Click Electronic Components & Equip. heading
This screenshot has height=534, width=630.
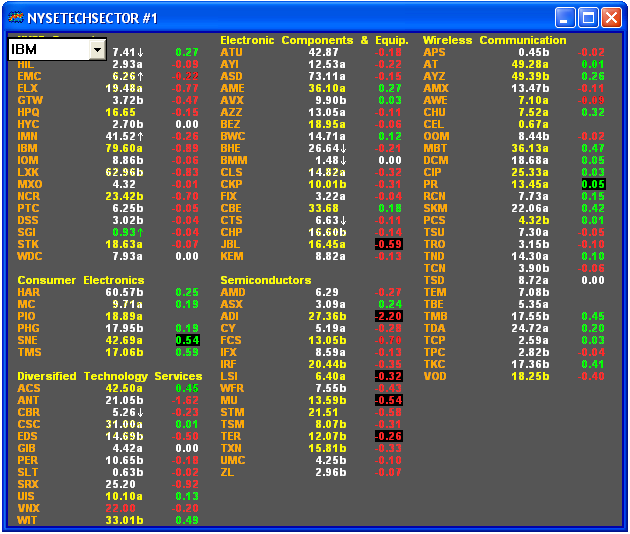(x=314, y=40)
